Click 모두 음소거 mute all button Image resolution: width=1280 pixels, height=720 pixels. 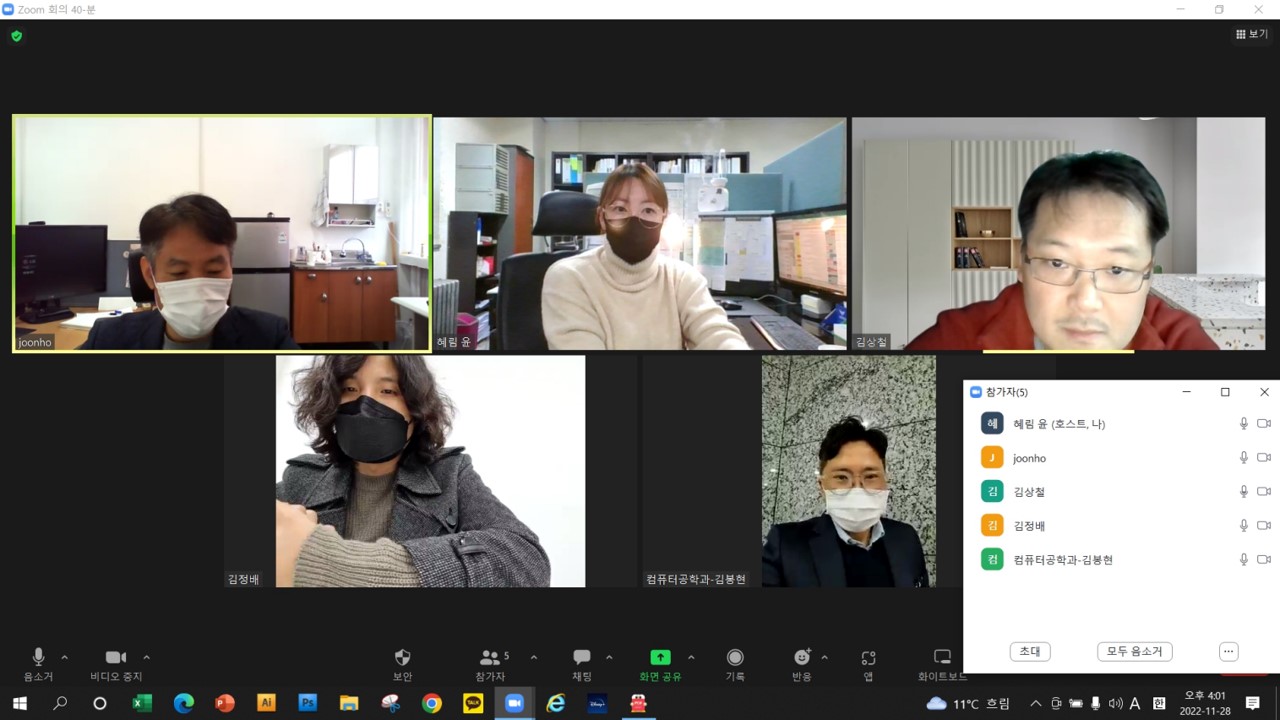coord(1134,651)
